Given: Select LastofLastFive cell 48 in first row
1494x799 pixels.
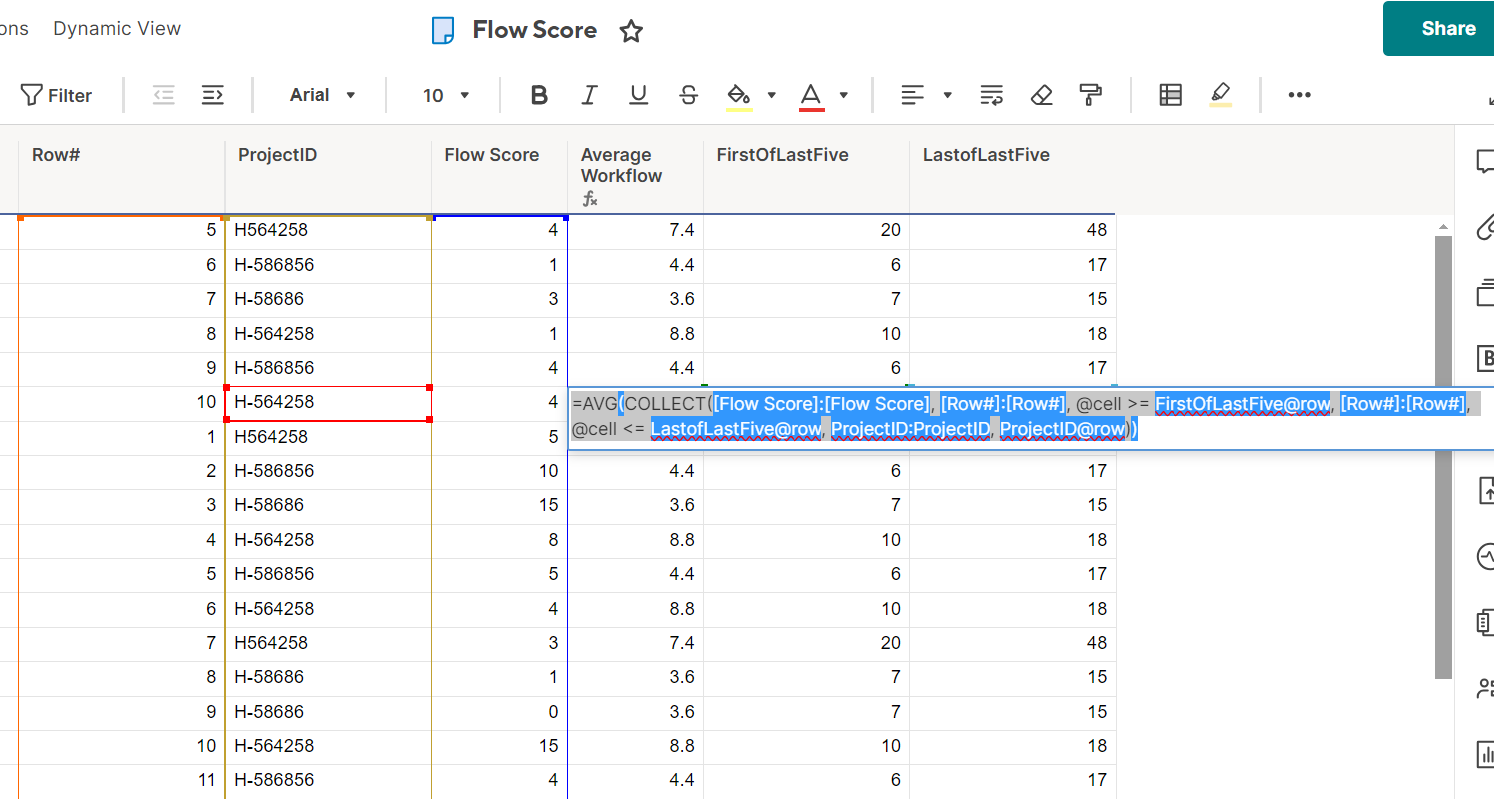Looking at the screenshot, I should [1012, 230].
